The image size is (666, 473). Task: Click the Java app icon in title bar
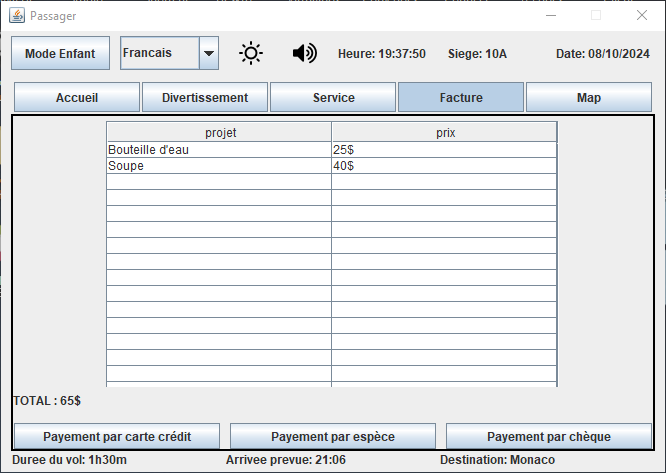[16, 15]
